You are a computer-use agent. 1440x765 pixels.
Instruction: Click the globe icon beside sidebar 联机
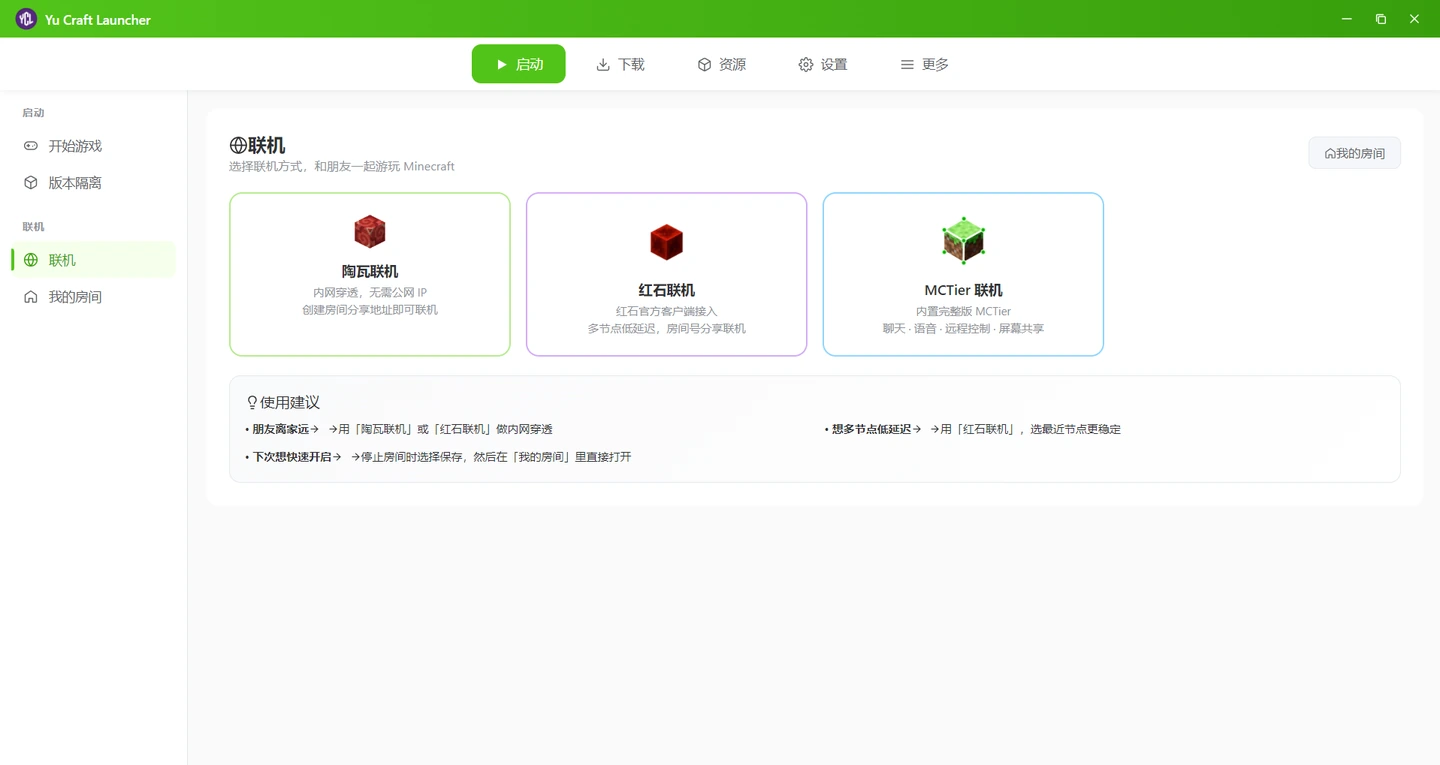[x=31, y=260]
